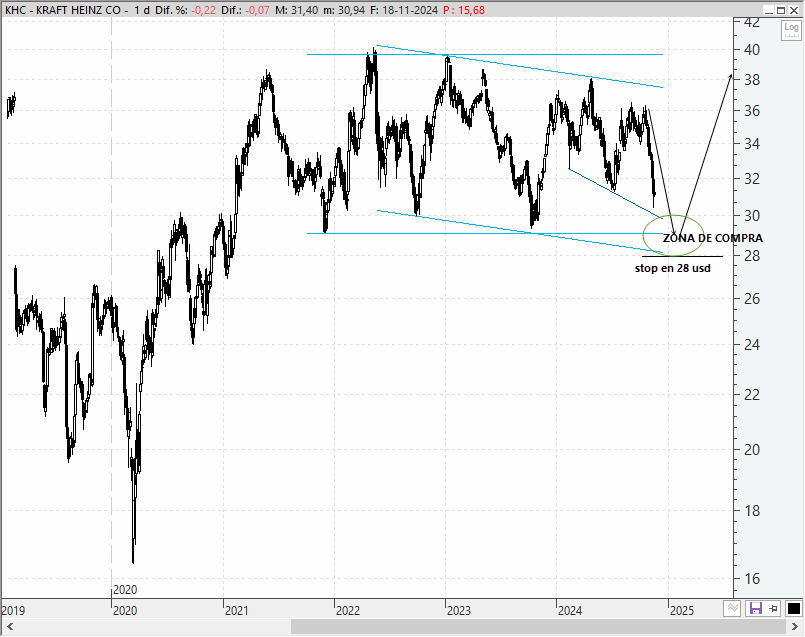Click the 32 price axis label
The height and width of the screenshot is (637, 805).
[x=752, y=179]
